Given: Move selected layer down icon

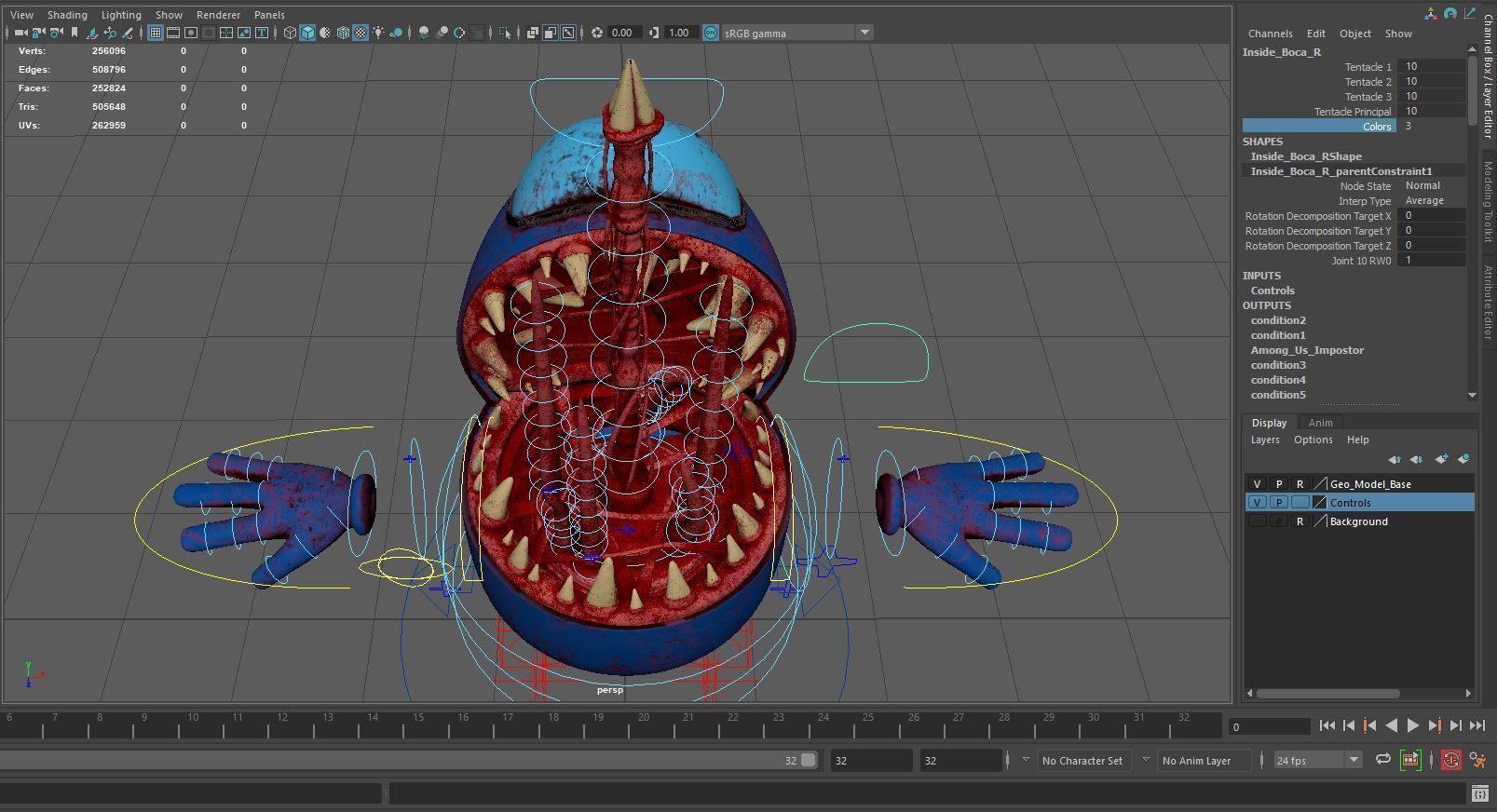Looking at the screenshot, I should (1417, 459).
